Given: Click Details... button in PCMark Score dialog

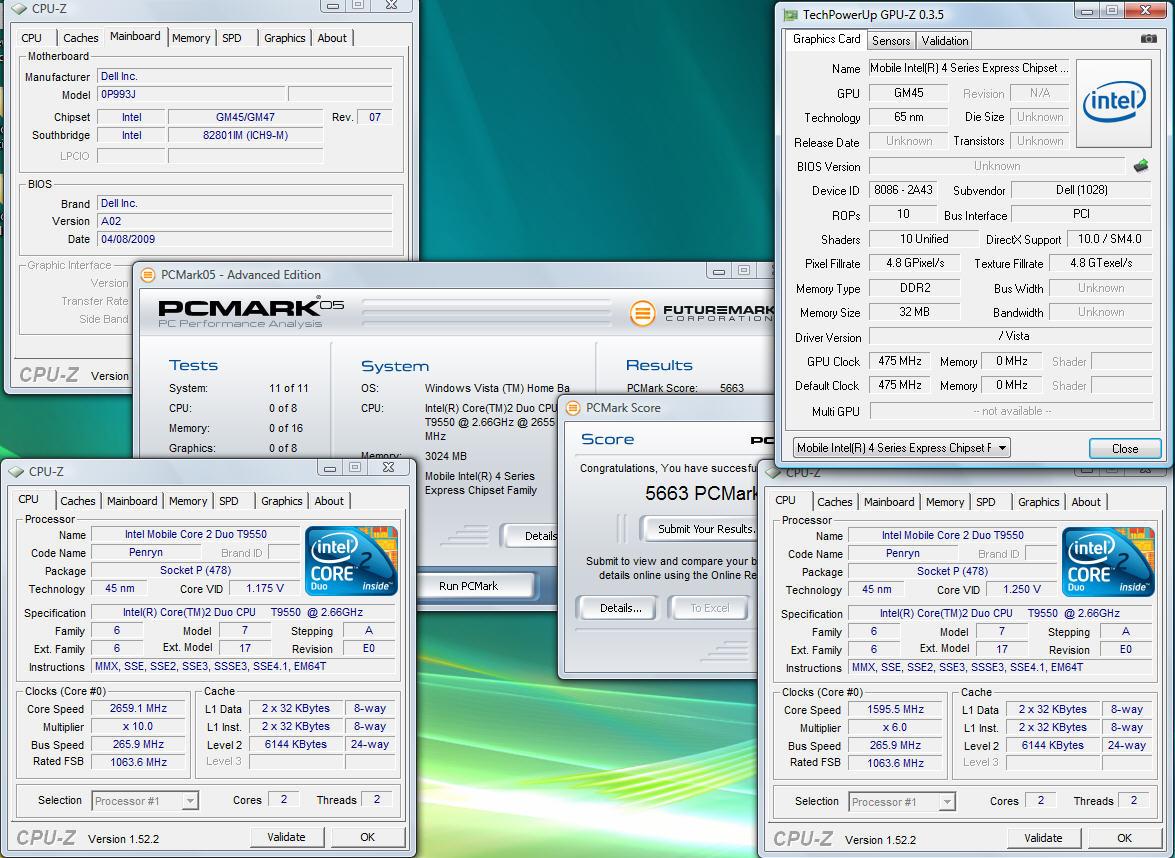Looking at the screenshot, I should pos(620,608).
